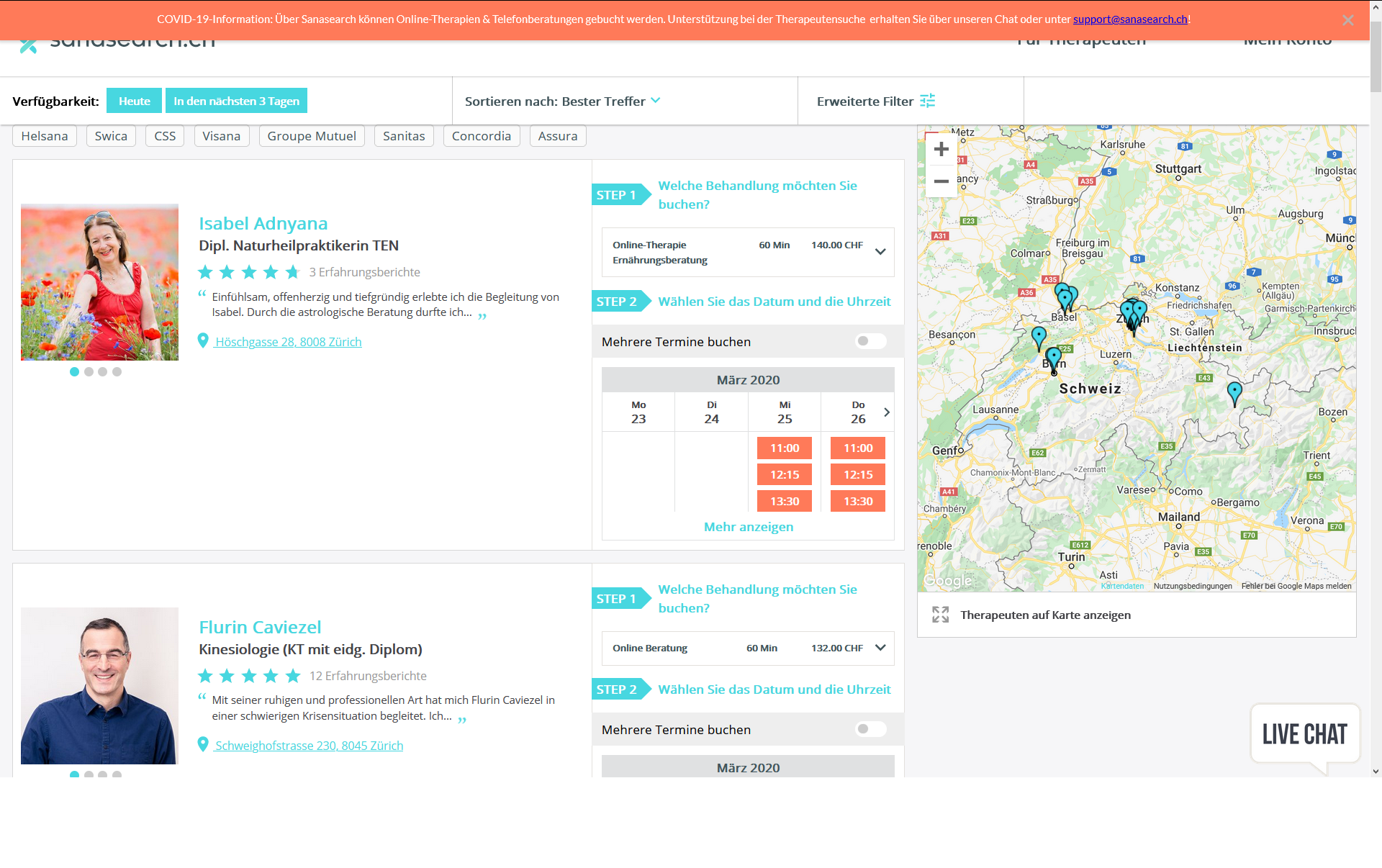1382x868 pixels.
Task: Toggle Mehrere Termine buchen for Flurin Caviezel
Action: [x=870, y=729]
